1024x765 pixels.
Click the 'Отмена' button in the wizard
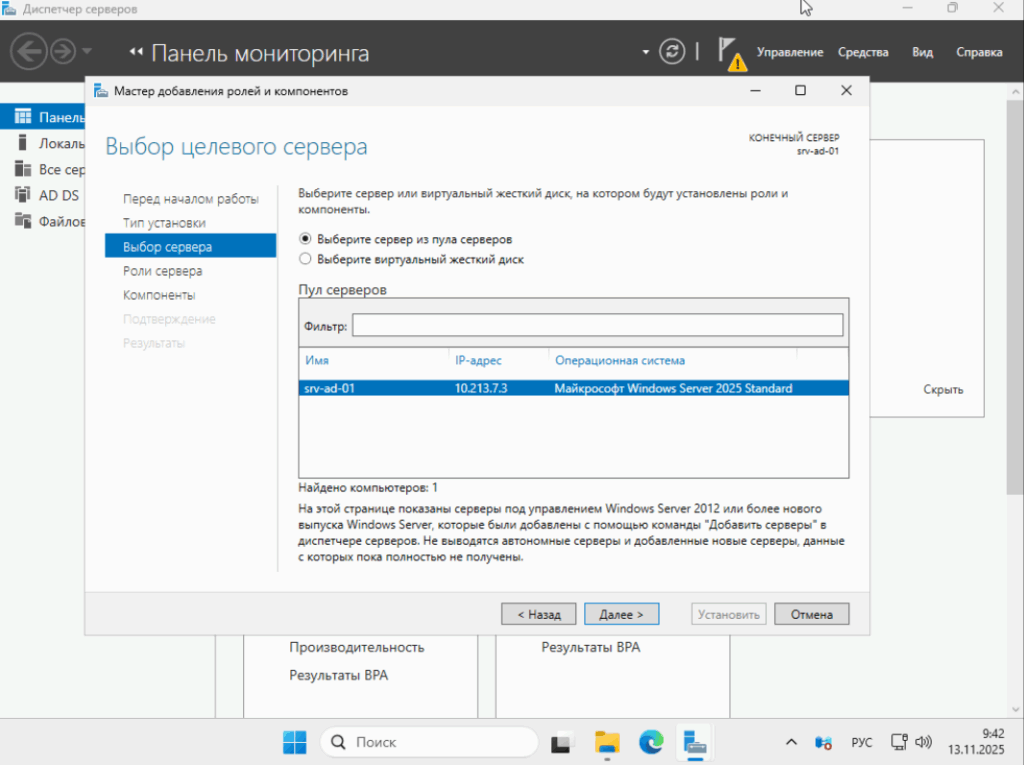[x=811, y=614]
